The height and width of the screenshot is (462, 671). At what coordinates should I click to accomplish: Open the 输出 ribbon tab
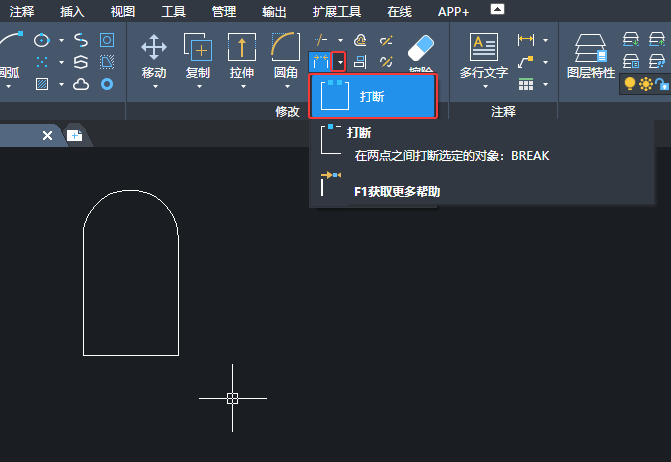(274, 12)
